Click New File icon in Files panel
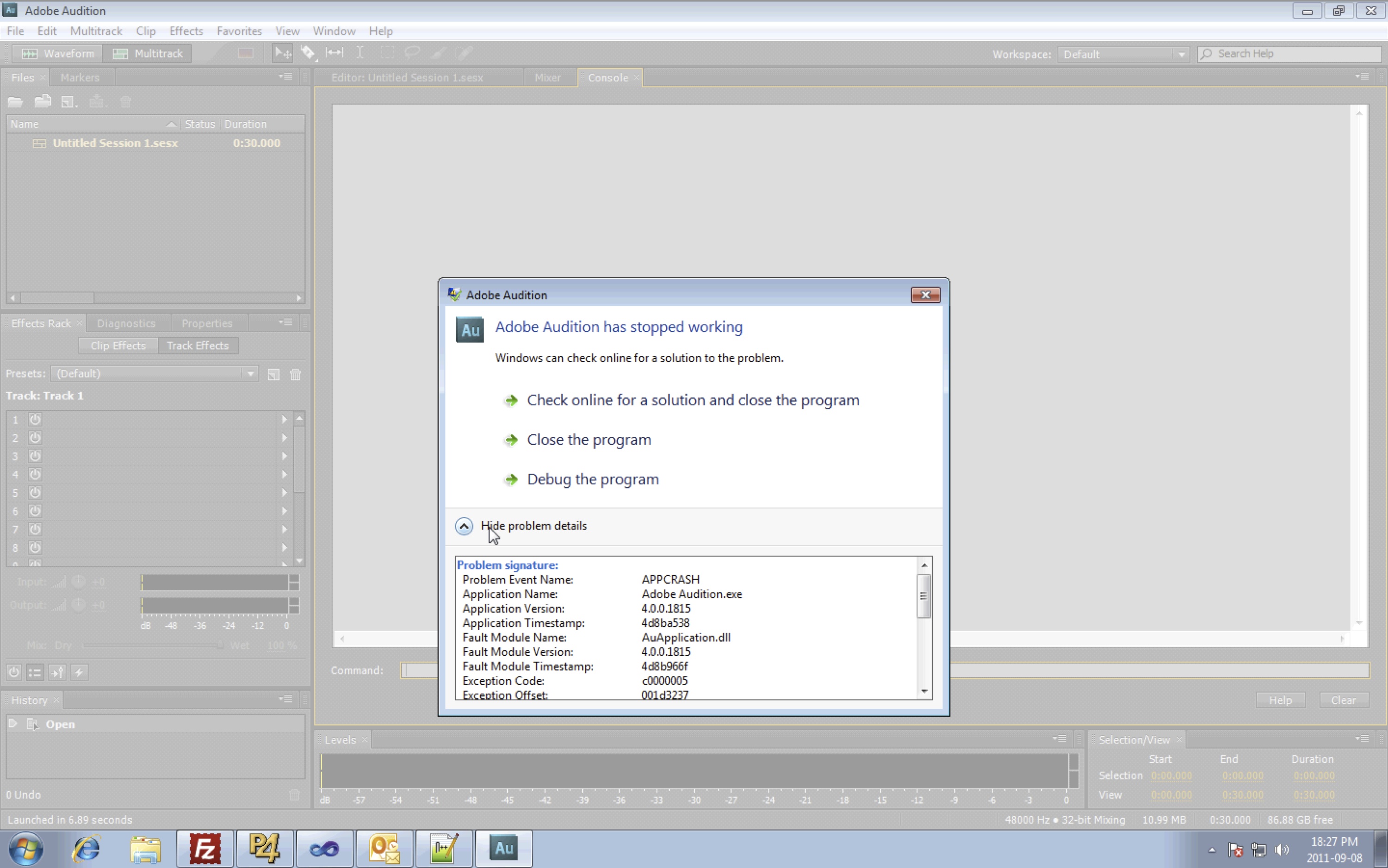1388x868 pixels. point(69,102)
